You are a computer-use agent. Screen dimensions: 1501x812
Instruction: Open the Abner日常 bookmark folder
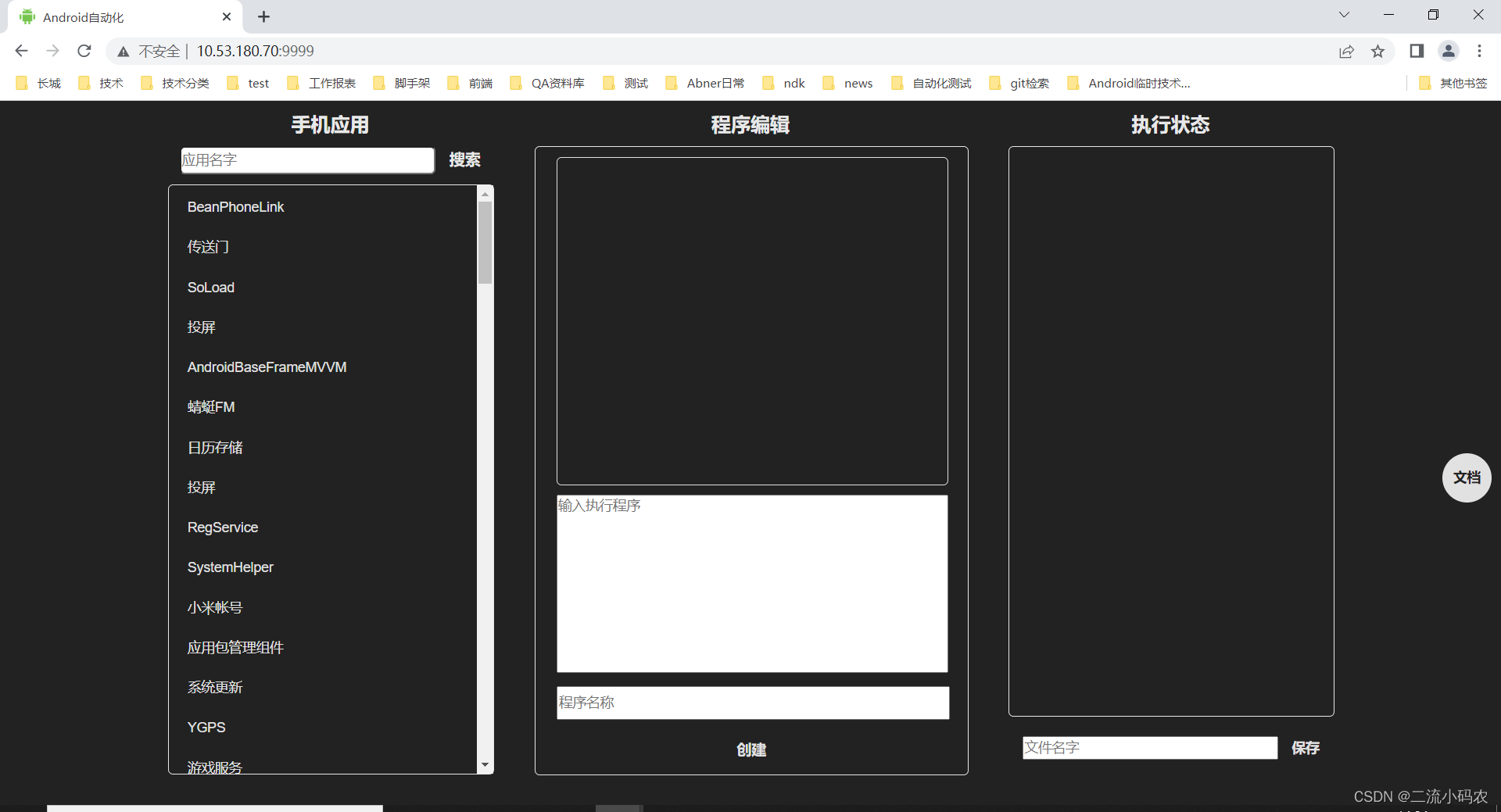tap(704, 84)
